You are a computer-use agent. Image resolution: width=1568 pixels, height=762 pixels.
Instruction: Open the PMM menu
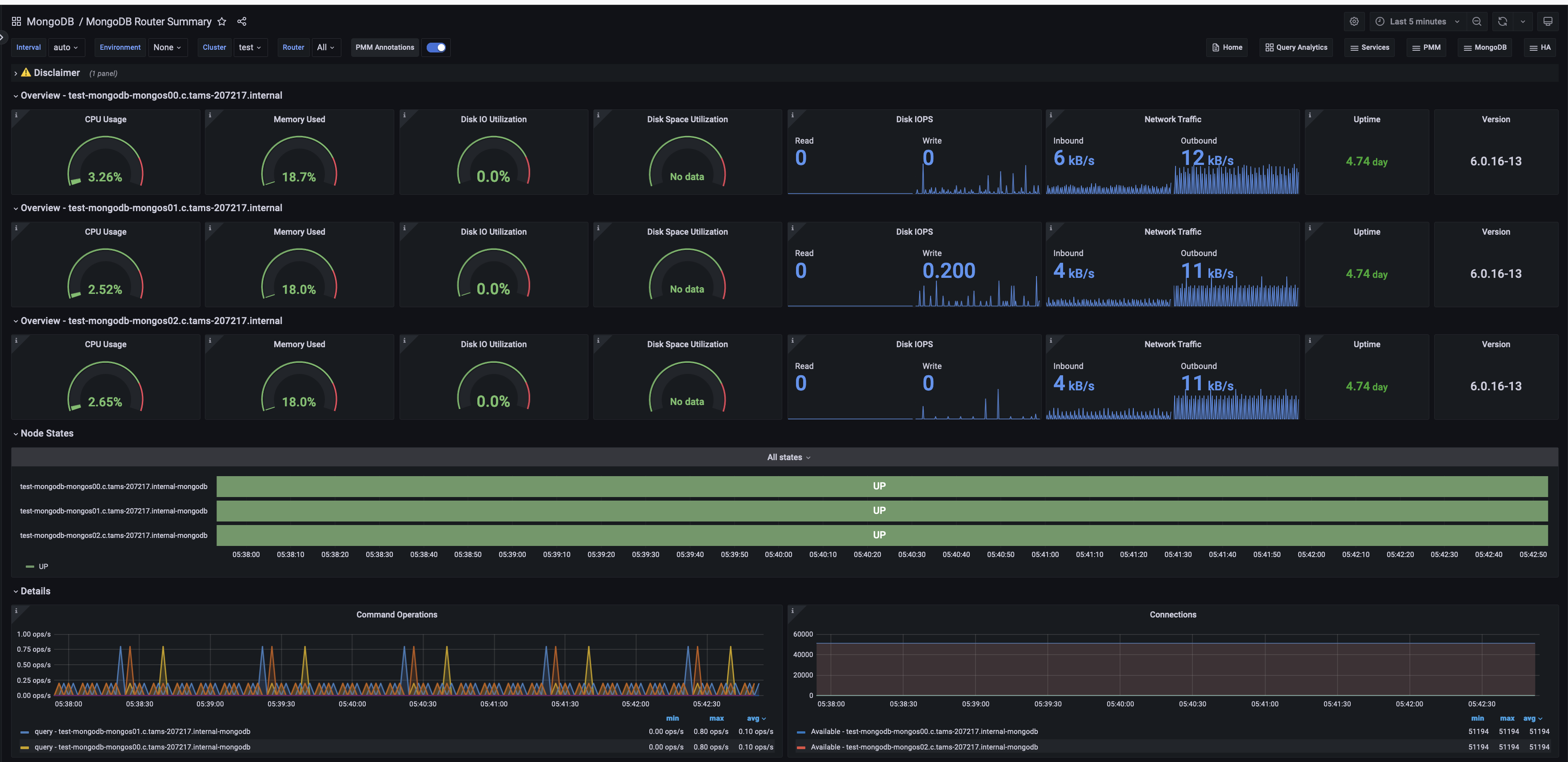(x=1426, y=48)
